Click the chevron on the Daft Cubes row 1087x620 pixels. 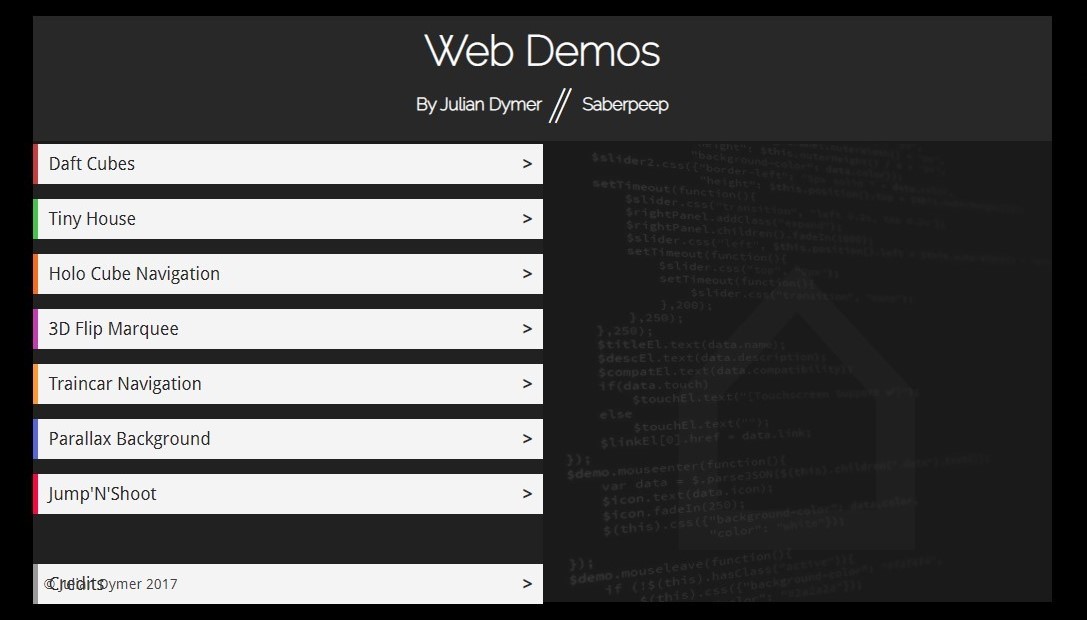pos(527,163)
